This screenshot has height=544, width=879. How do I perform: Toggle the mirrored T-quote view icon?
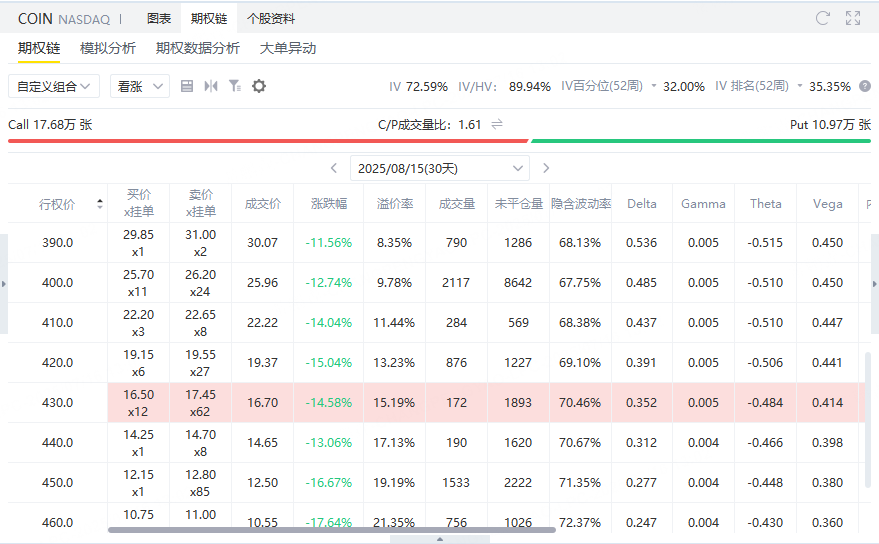(211, 86)
